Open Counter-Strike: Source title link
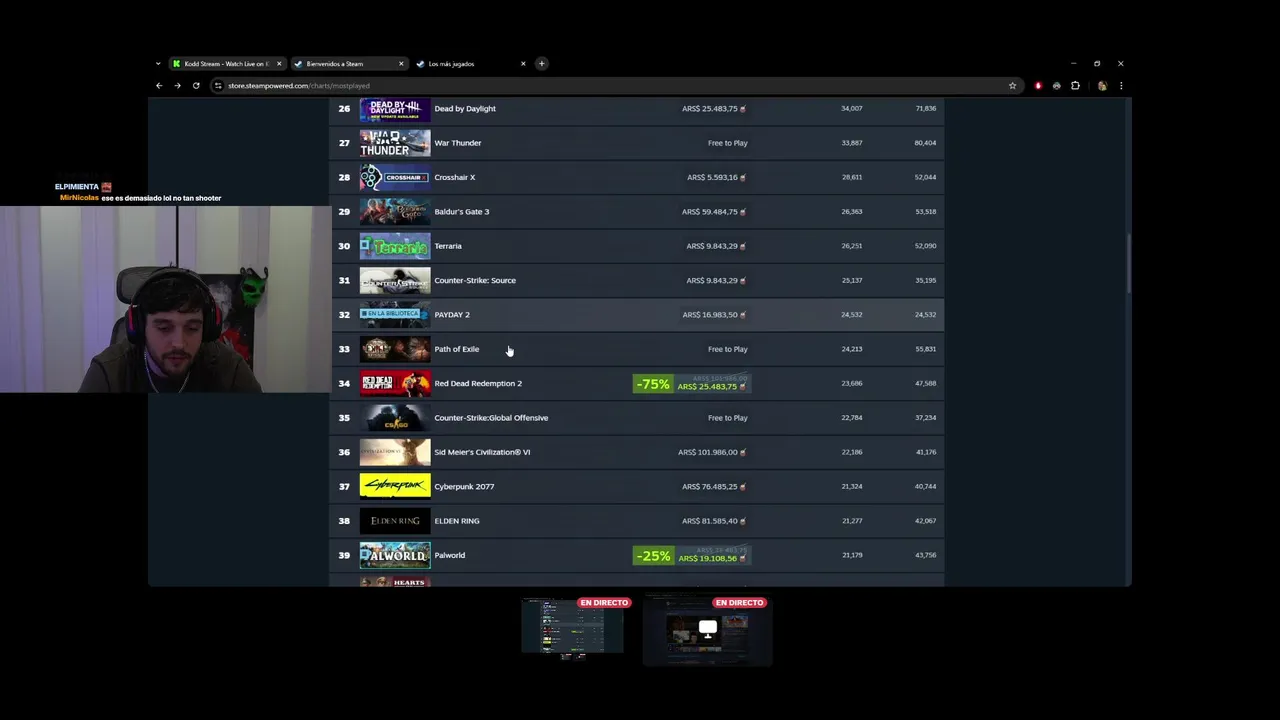1280x720 pixels. [x=475, y=280]
